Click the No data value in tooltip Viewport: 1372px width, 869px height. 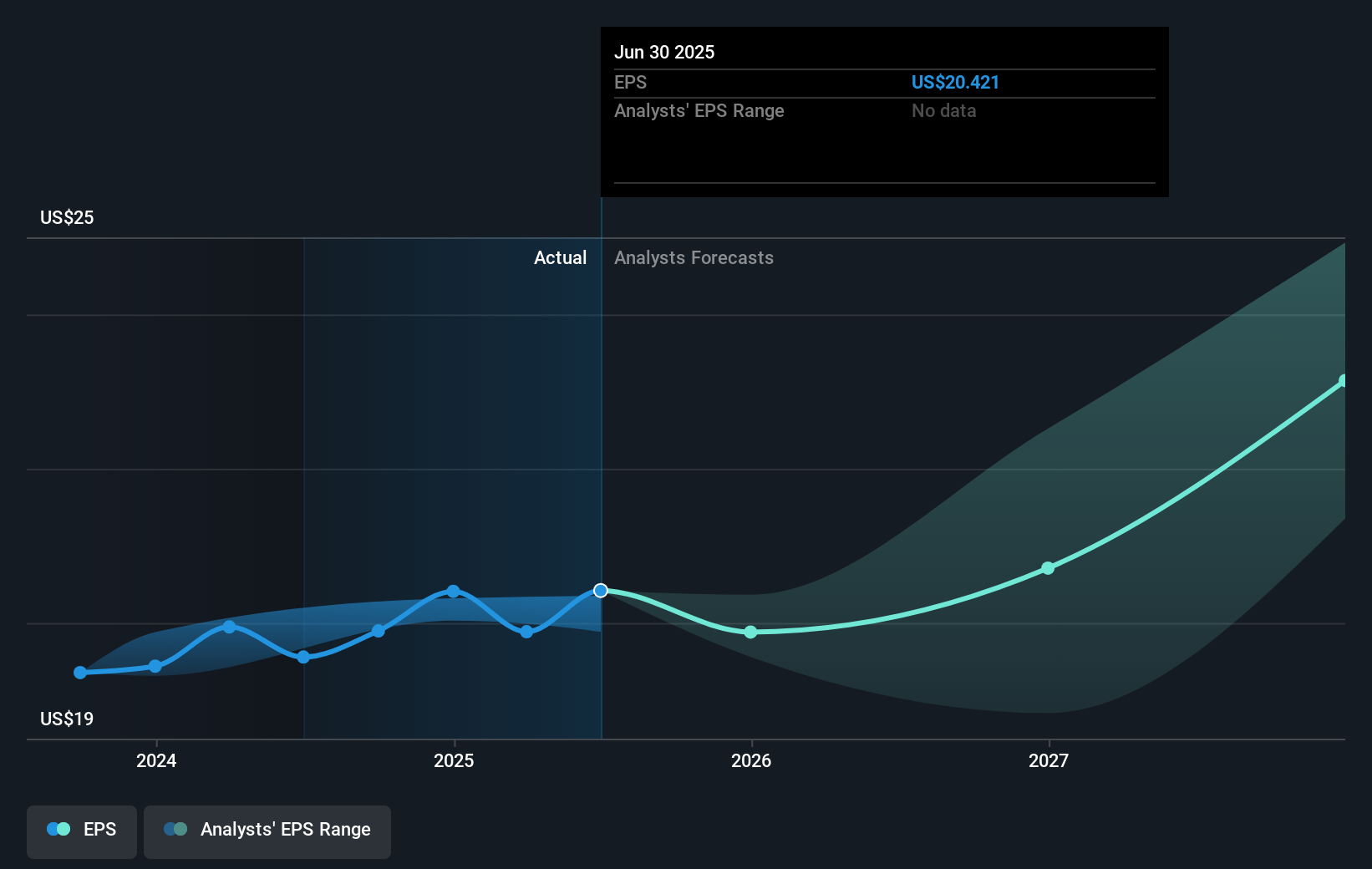(943, 110)
